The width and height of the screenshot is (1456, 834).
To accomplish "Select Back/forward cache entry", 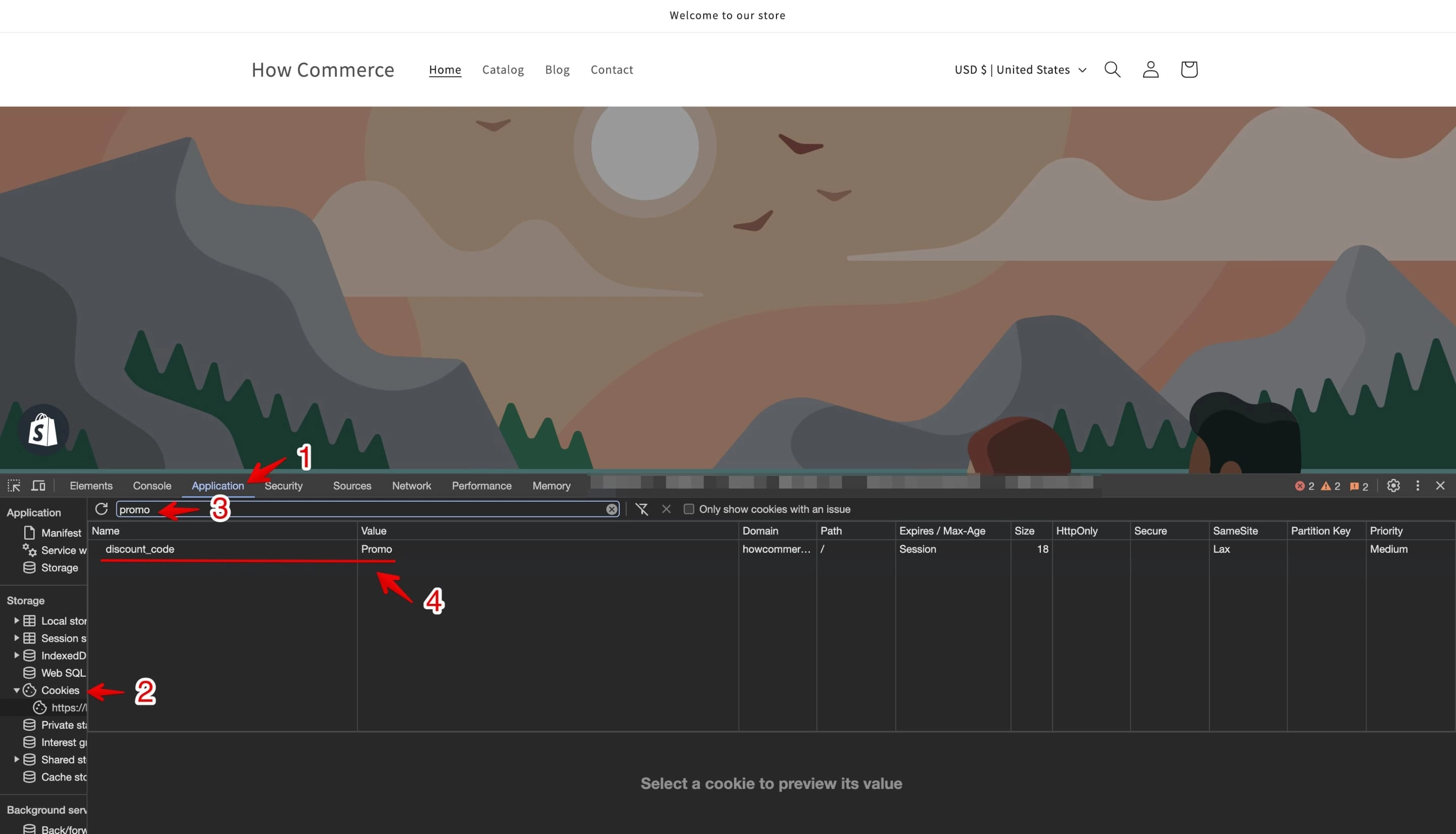I will [55, 829].
